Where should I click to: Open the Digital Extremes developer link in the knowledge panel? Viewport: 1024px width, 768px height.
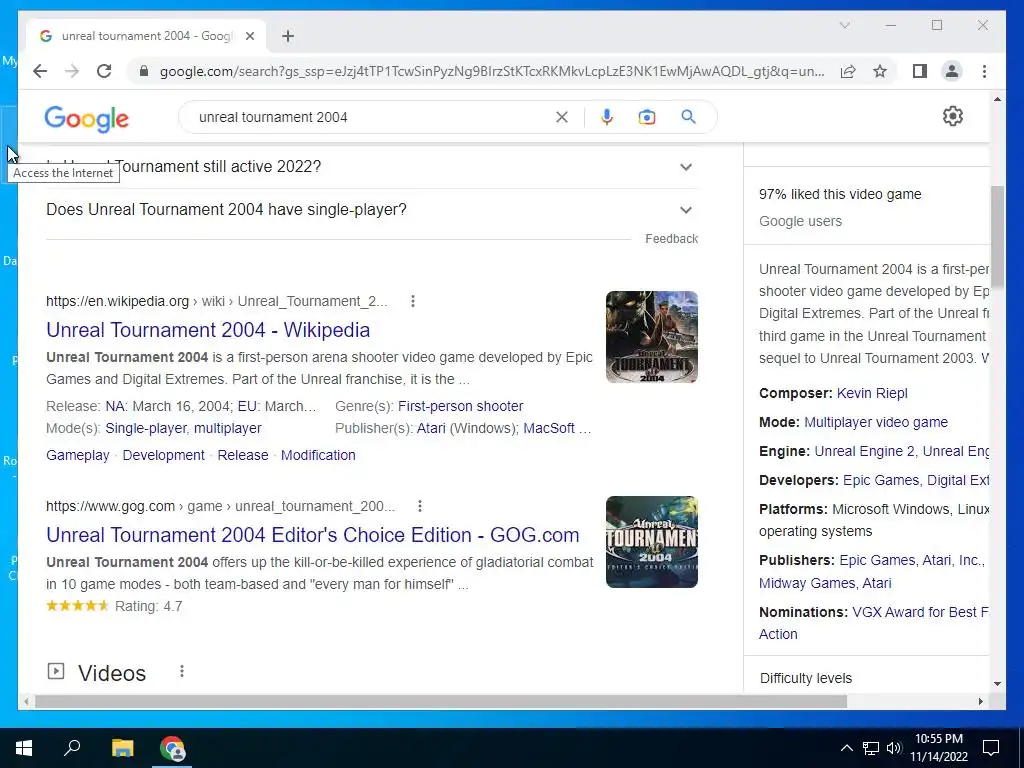point(958,481)
